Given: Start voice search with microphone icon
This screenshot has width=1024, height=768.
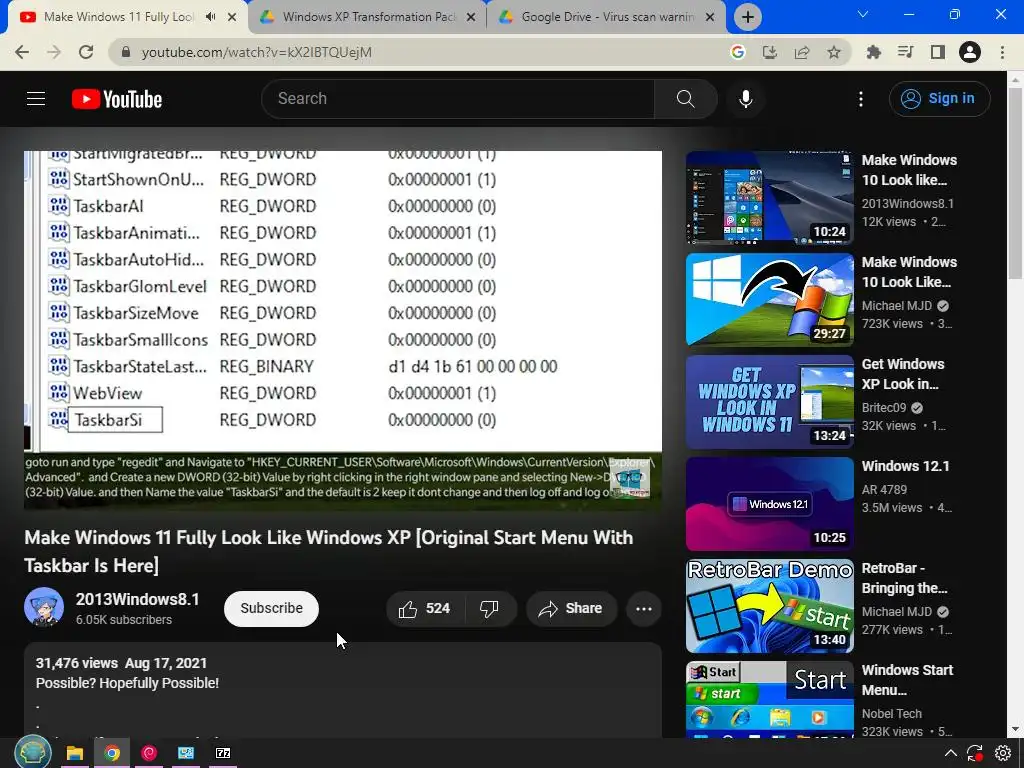Looking at the screenshot, I should tap(746, 99).
